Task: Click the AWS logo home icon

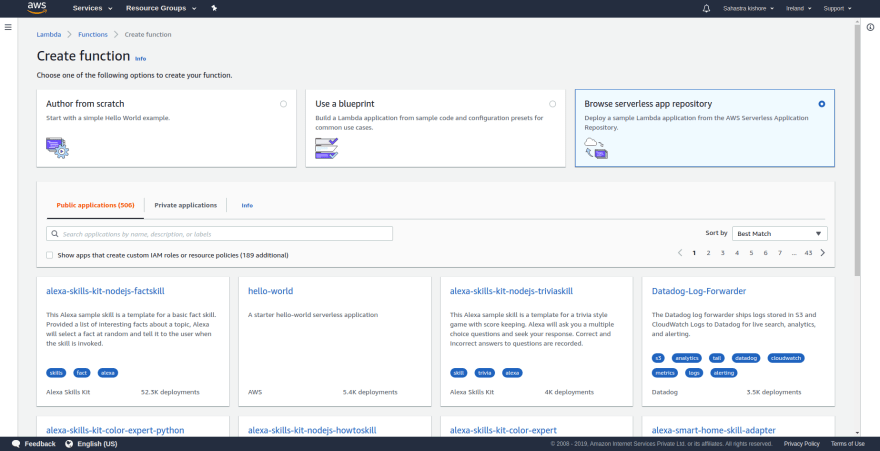Action: point(36,8)
